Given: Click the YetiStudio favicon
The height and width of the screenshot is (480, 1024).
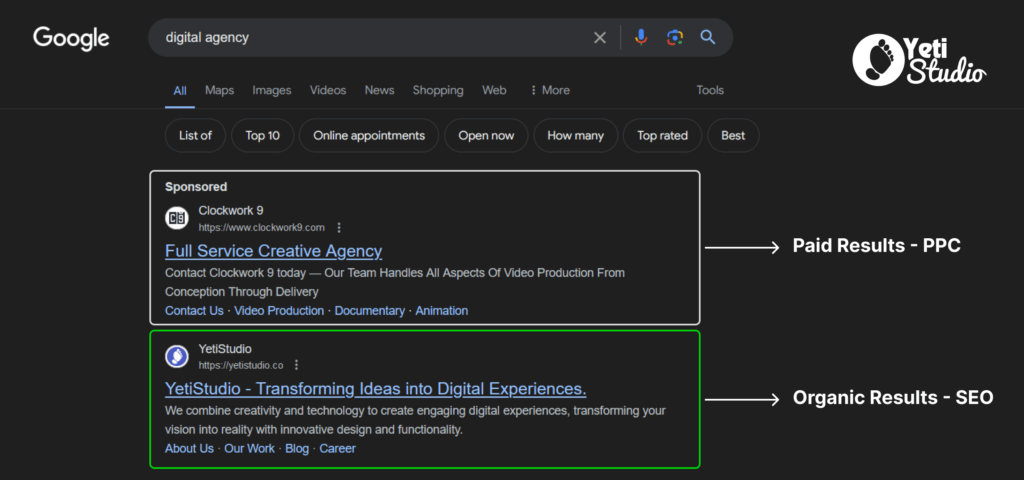Looking at the screenshot, I should pyautogui.click(x=177, y=356).
